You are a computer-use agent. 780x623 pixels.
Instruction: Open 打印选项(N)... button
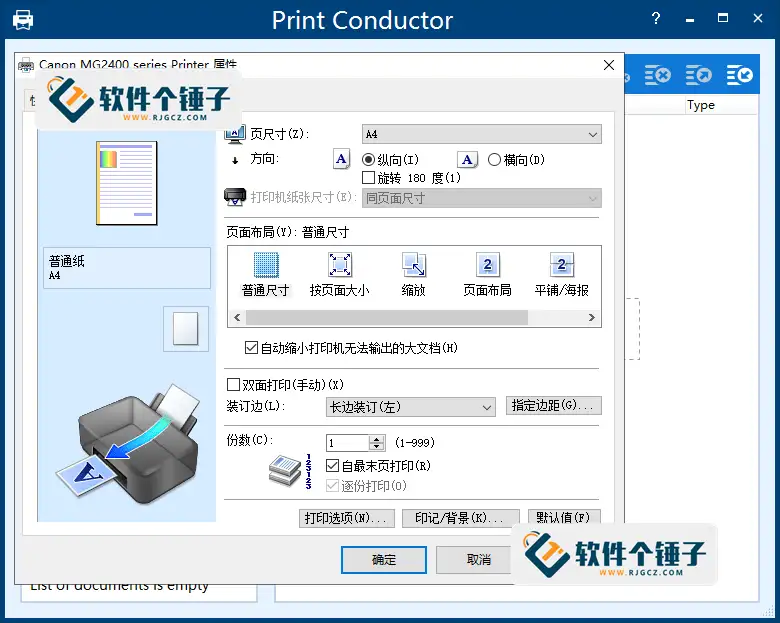(347, 518)
